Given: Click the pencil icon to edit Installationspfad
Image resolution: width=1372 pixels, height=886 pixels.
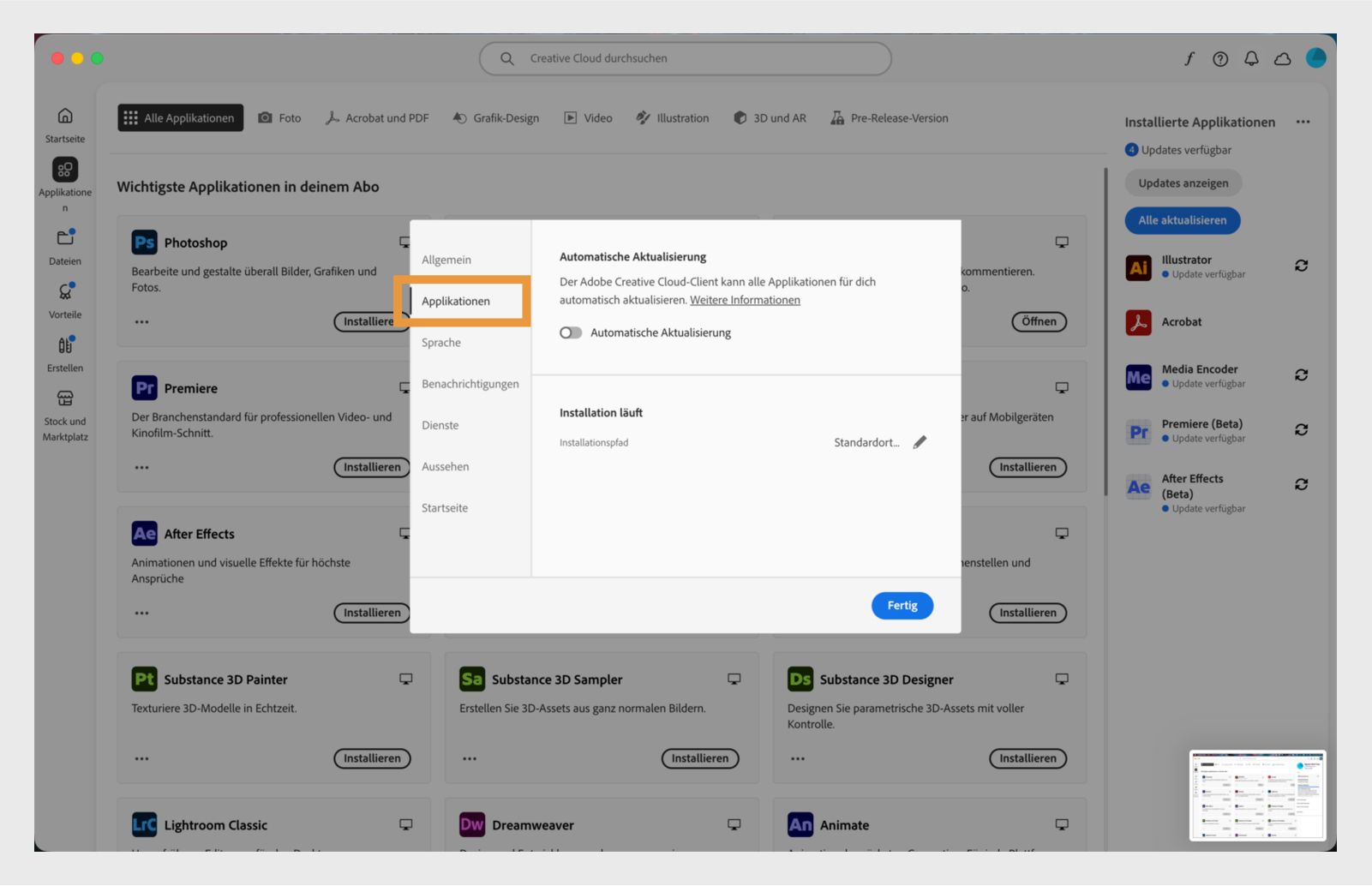Looking at the screenshot, I should [x=920, y=442].
